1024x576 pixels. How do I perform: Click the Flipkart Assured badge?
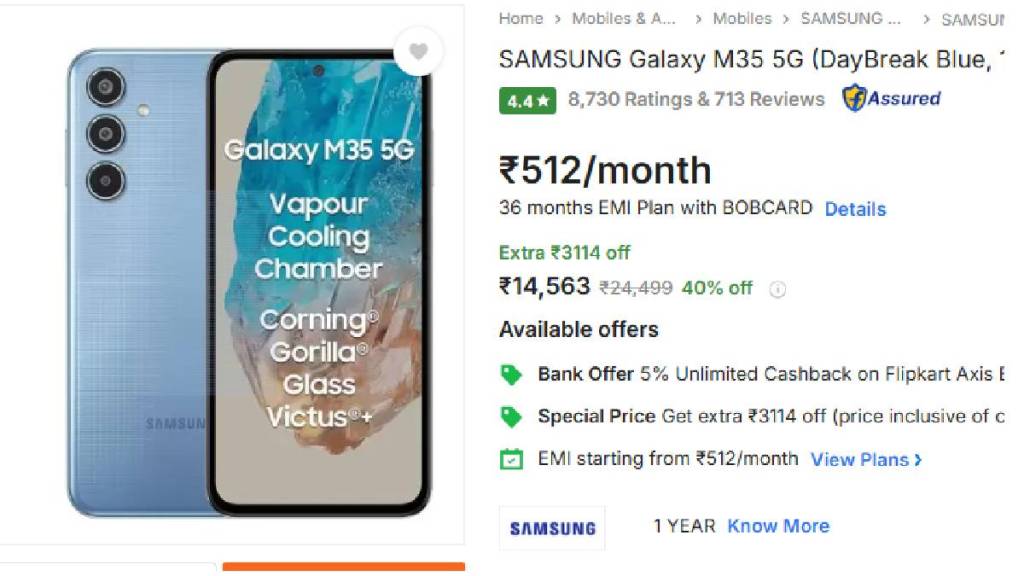[x=891, y=99]
